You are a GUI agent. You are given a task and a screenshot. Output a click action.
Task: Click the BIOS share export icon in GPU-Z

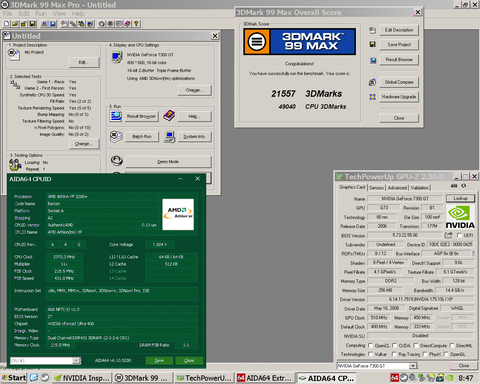coord(449,235)
